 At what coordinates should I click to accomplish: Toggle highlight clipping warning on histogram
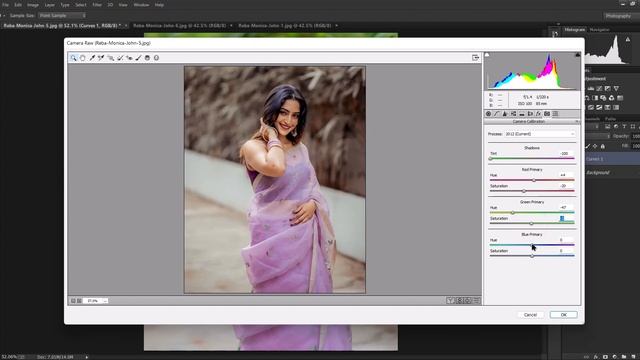coord(578,55)
